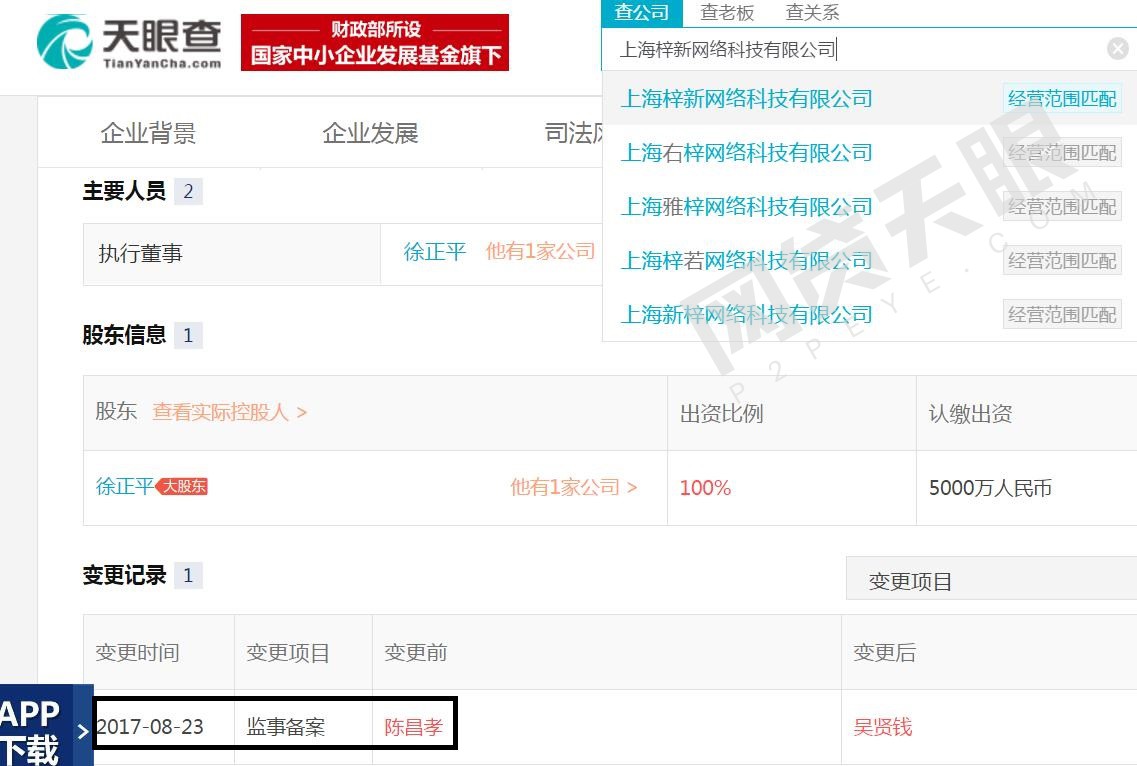
Task: Click the 变更时间 column header
Action: click(137, 652)
